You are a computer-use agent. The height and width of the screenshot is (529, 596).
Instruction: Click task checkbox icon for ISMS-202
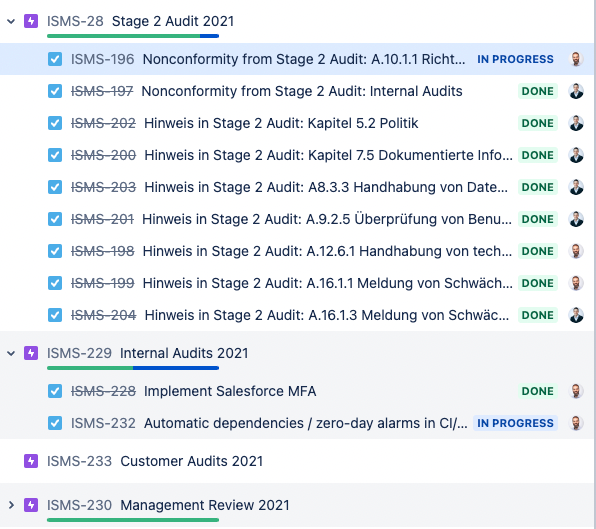coord(55,123)
